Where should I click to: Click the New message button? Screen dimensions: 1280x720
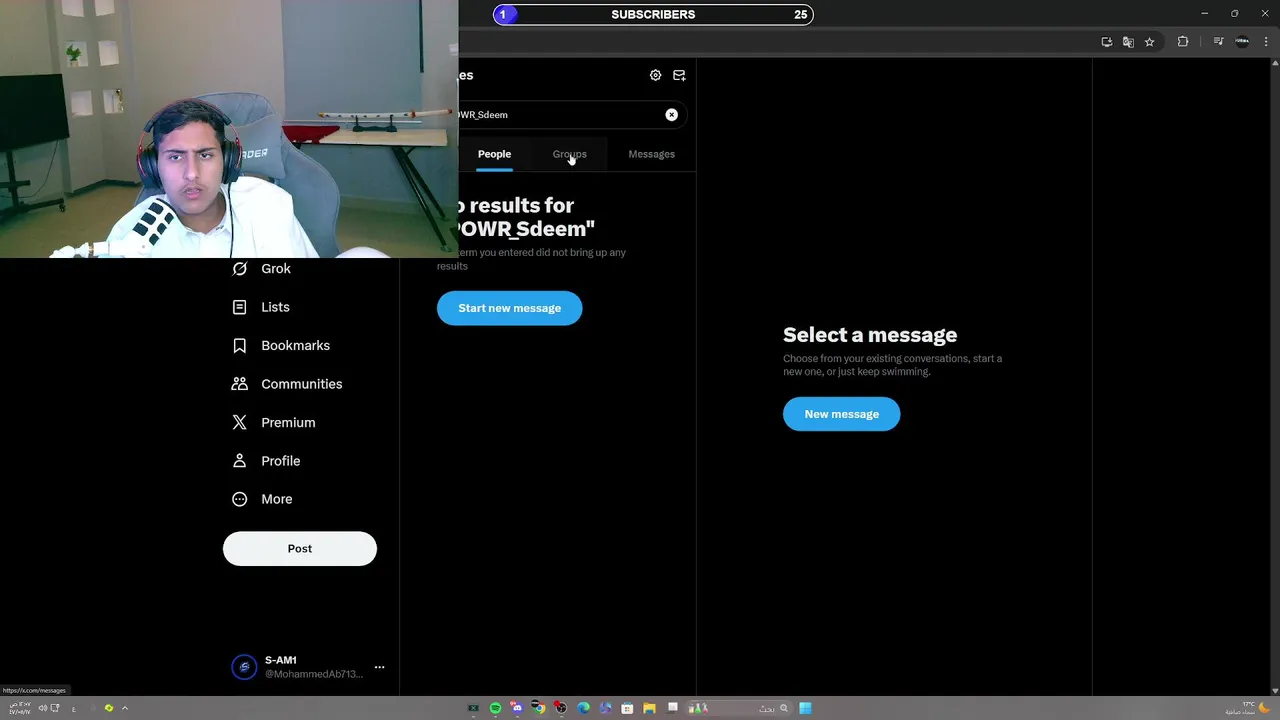[841, 414]
